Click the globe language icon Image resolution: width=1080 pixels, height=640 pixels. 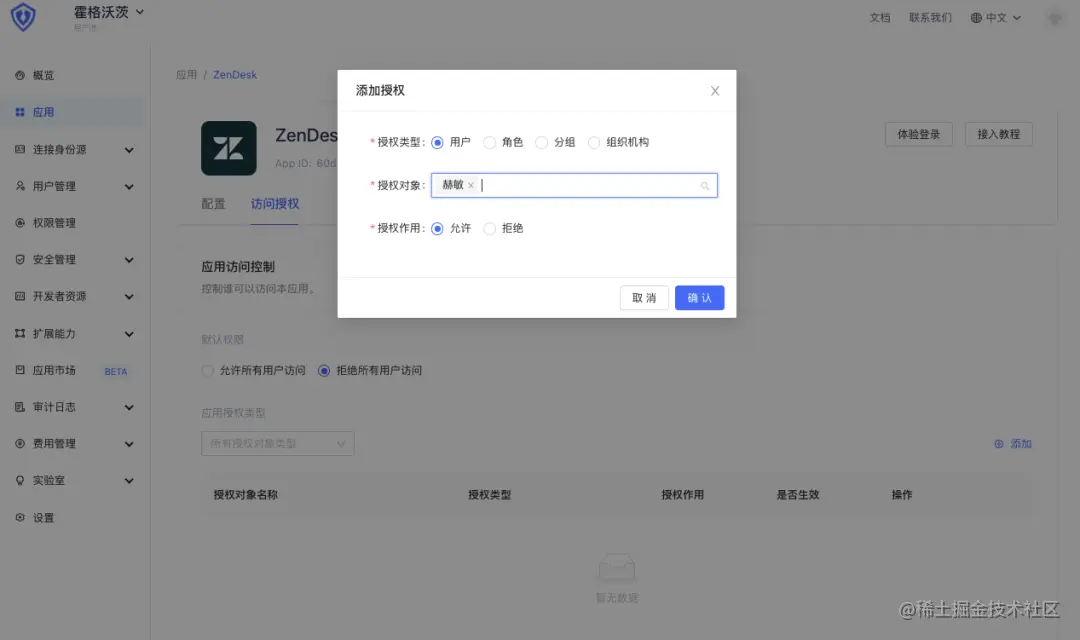(x=976, y=18)
